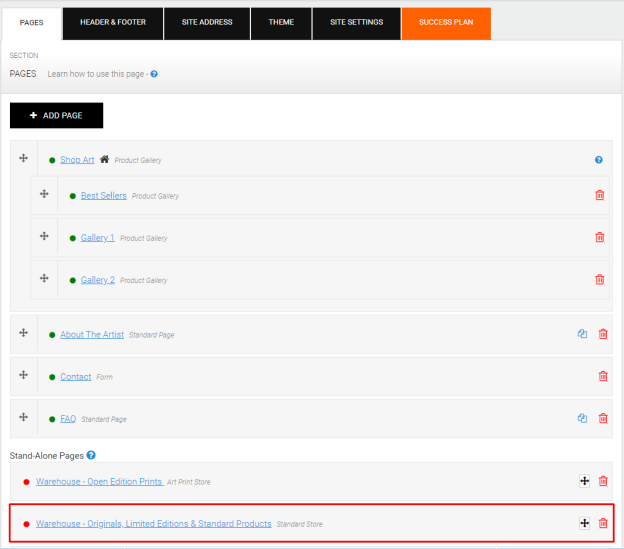Screen dimensions: 624x549
Task: Click the duplicate icon on FAQ row
Action: pos(582,418)
